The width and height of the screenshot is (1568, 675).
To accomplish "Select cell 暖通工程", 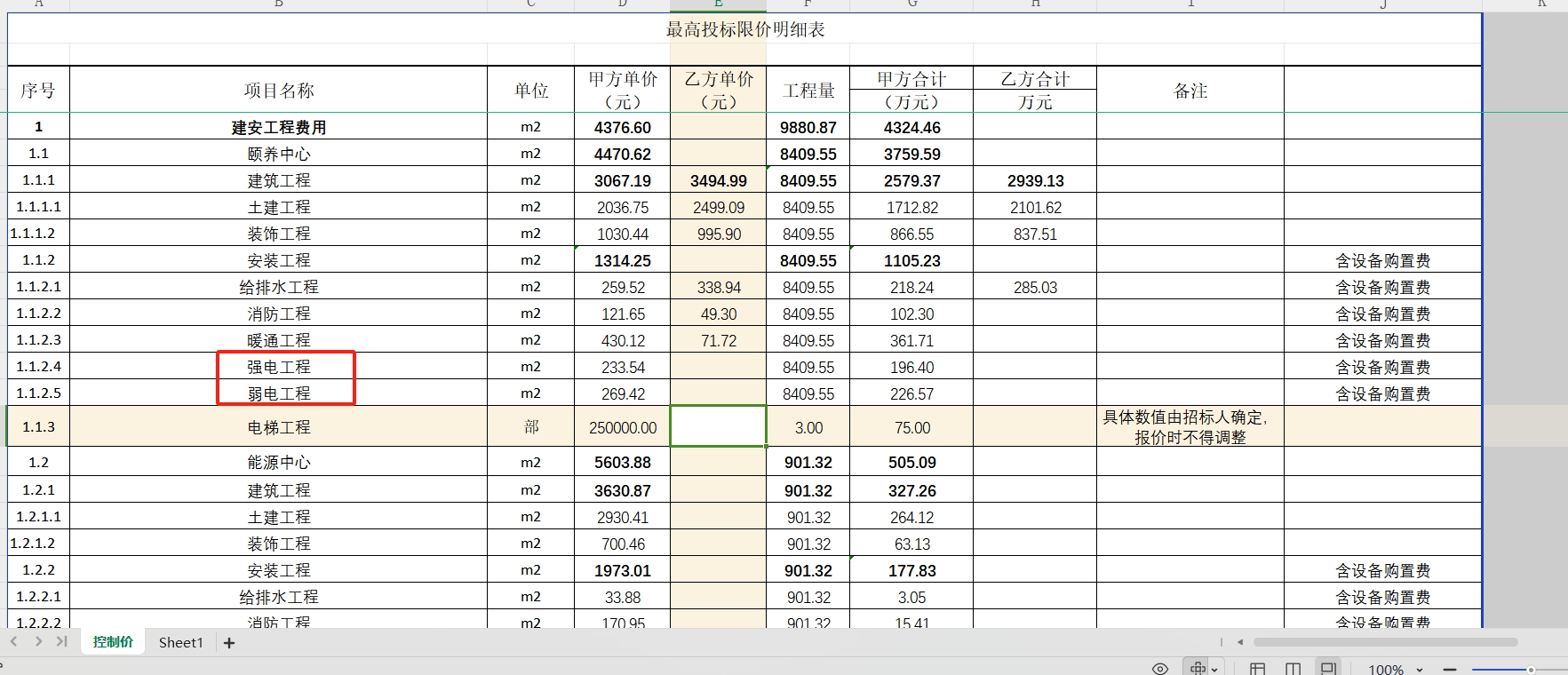I will (x=278, y=340).
